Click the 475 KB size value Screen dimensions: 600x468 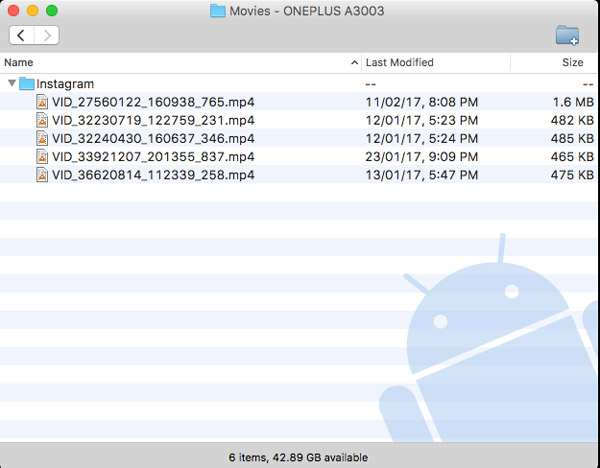coord(572,175)
